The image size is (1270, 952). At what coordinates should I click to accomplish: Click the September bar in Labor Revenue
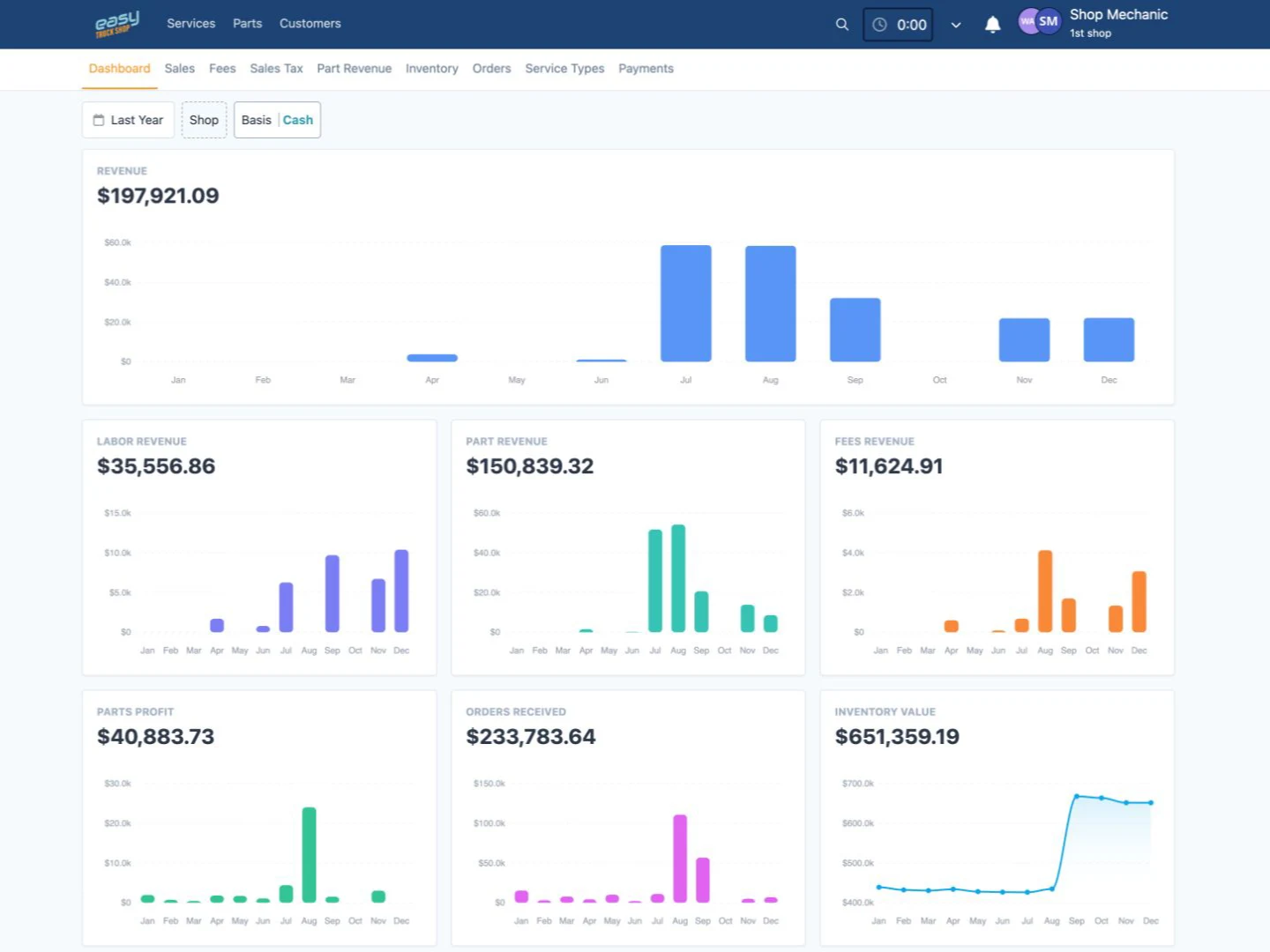click(x=332, y=593)
